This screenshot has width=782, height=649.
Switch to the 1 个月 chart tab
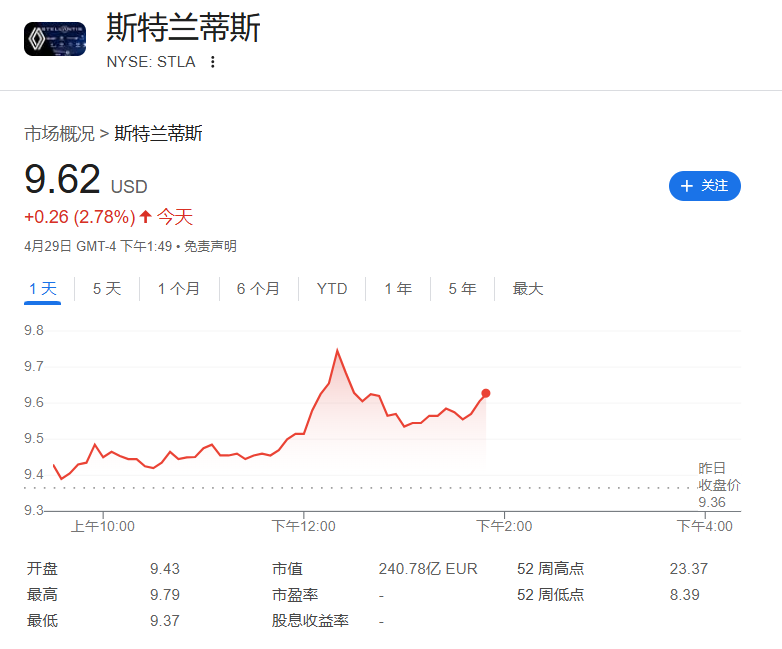click(179, 289)
